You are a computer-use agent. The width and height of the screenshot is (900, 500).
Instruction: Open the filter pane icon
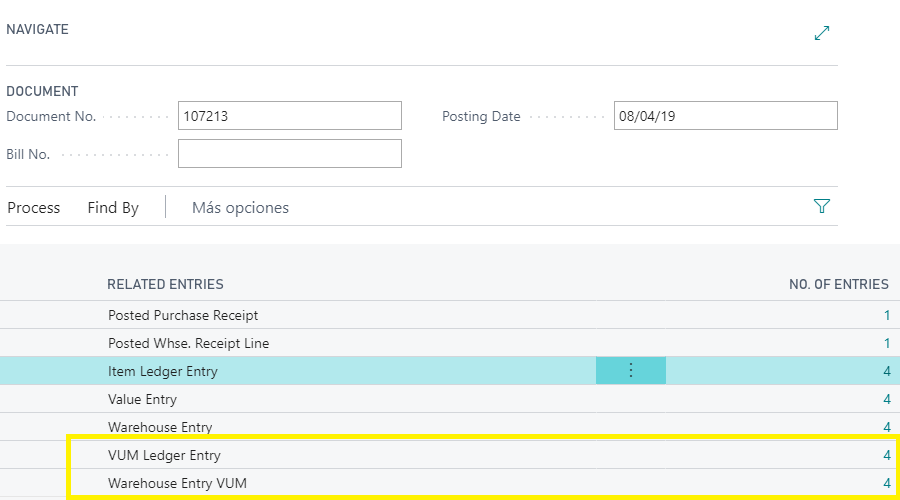[822, 207]
